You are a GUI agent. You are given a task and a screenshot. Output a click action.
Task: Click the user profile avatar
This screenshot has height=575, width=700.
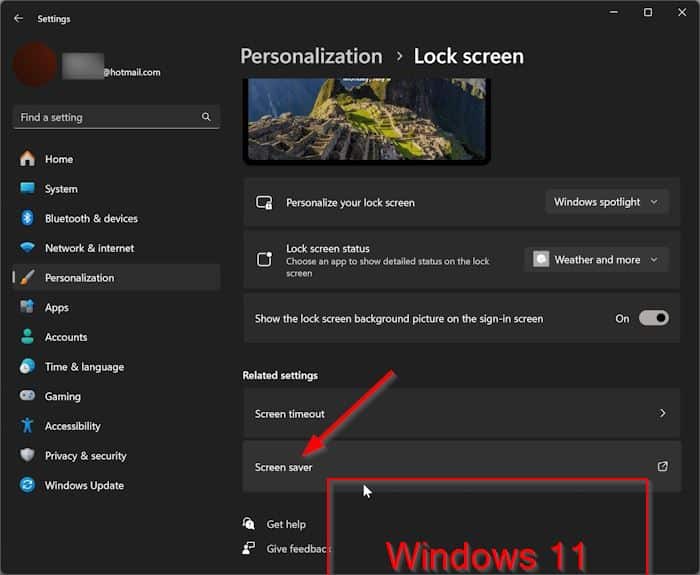[35, 65]
